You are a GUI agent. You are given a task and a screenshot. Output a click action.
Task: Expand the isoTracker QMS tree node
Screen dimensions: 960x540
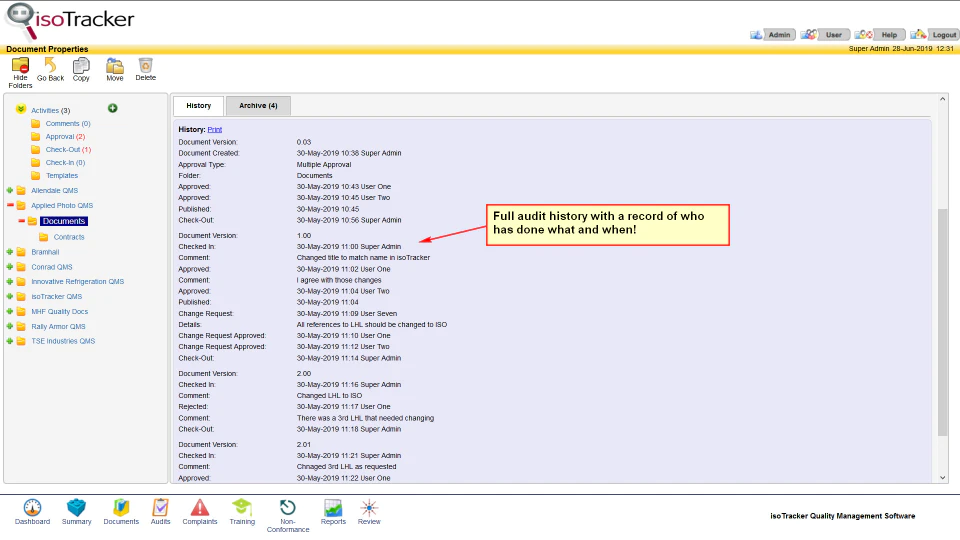[x=10, y=296]
